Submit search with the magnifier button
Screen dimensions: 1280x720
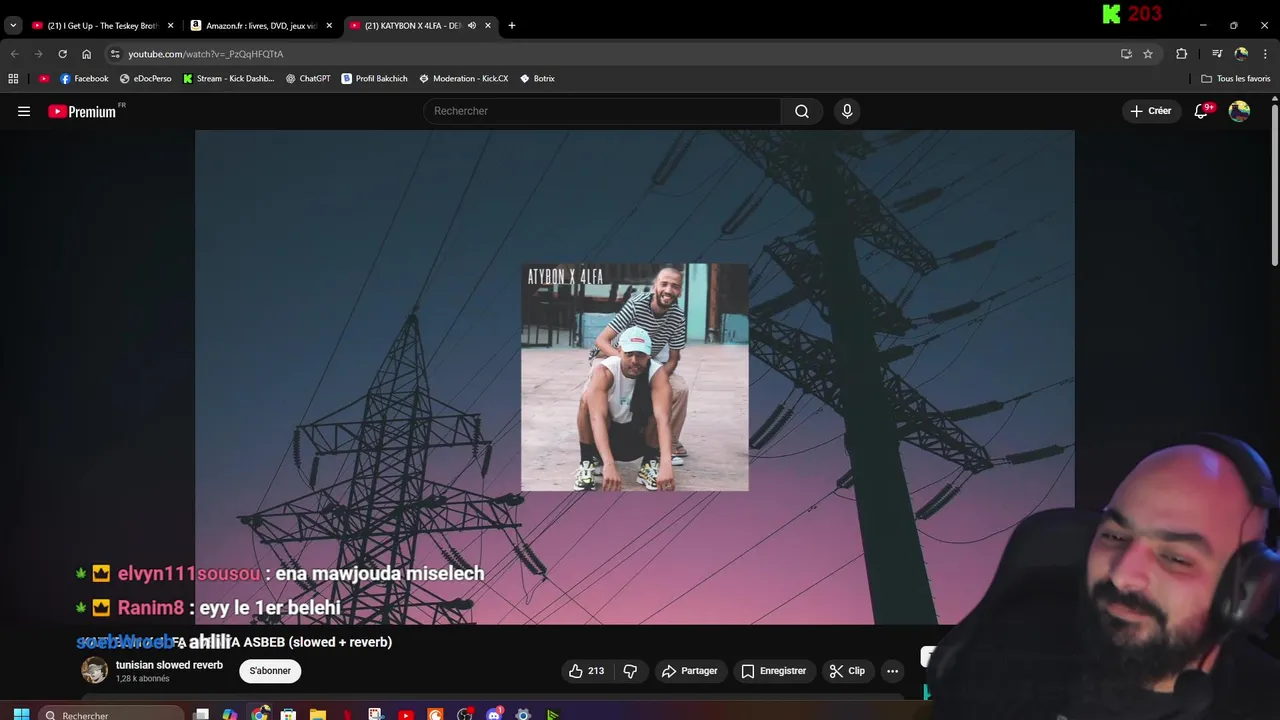802,111
